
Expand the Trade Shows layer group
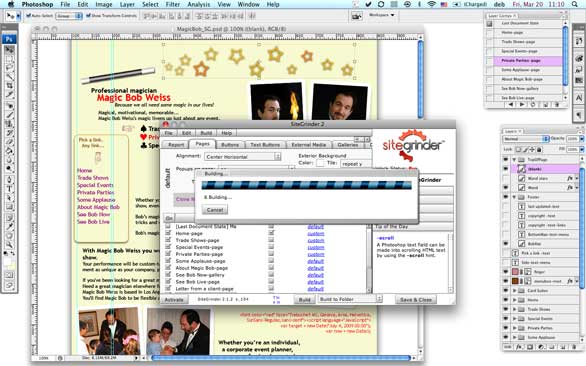coord(515,309)
